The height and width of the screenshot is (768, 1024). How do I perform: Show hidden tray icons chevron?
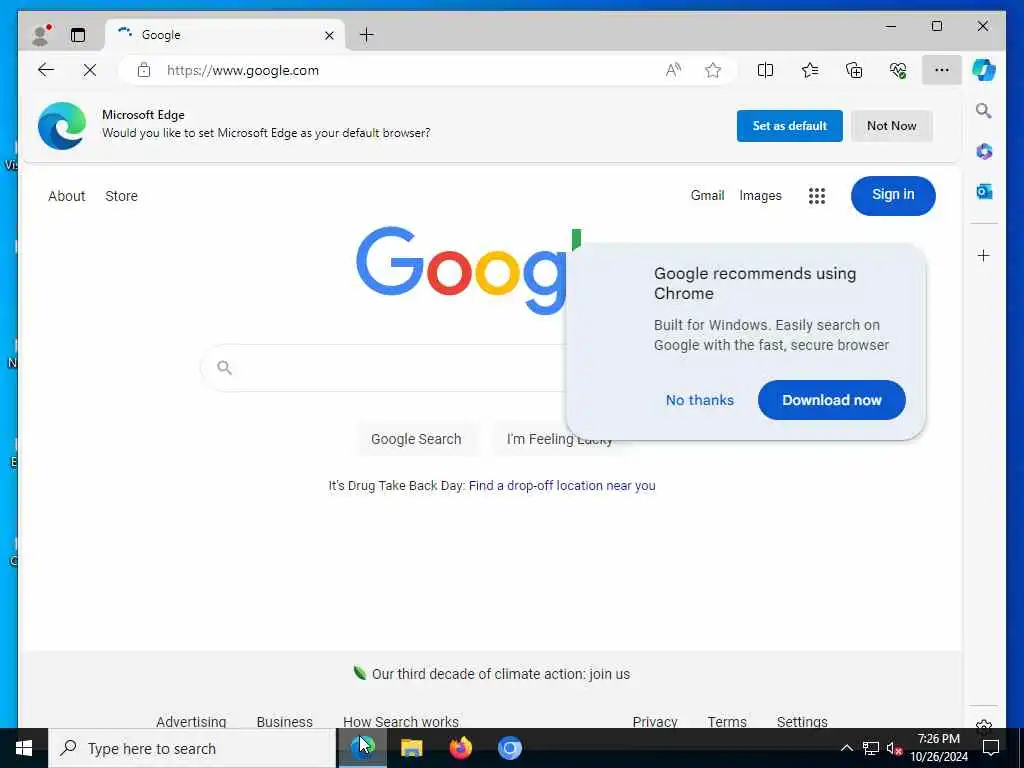tap(846, 748)
